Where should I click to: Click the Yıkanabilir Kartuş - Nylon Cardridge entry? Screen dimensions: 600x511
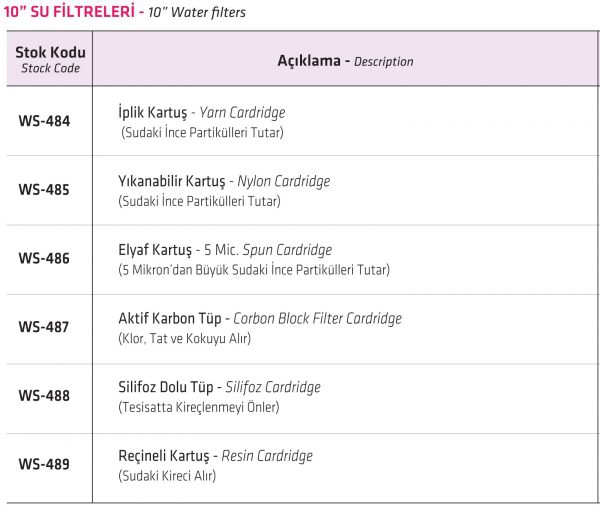pyautogui.click(x=224, y=181)
